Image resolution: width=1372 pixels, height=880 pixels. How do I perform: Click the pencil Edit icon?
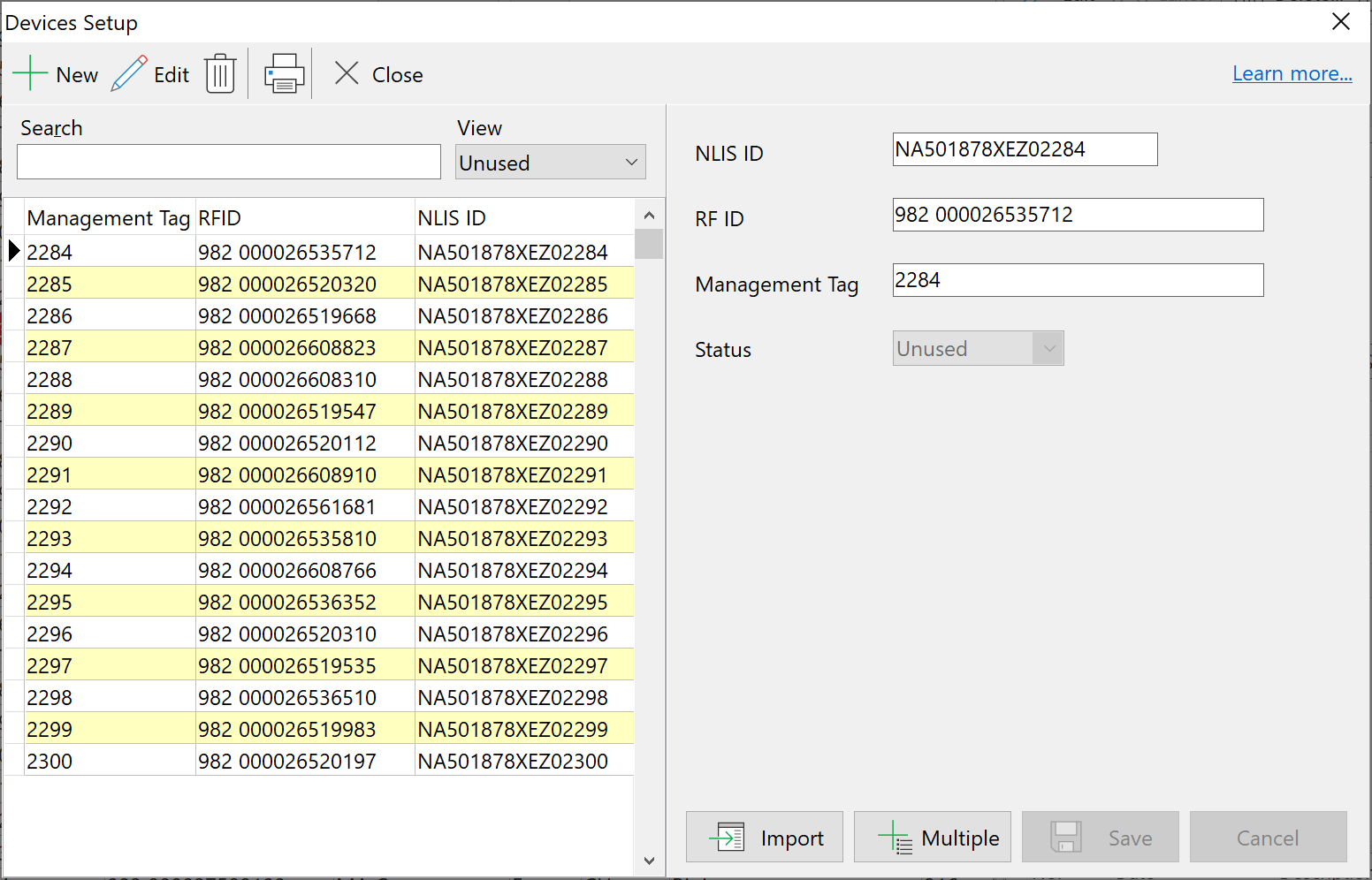coord(129,73)
